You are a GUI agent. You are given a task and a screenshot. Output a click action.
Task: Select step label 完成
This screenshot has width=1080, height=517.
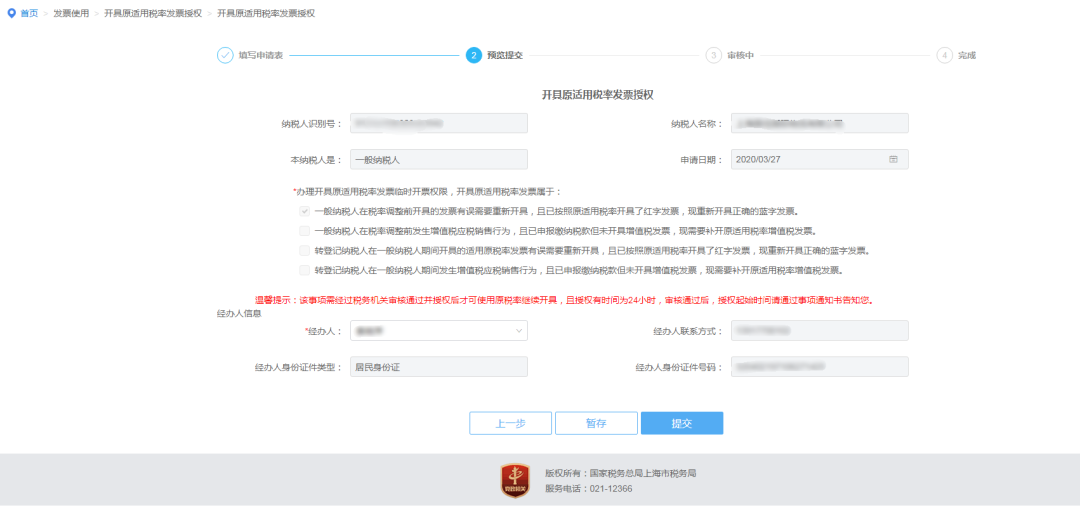tap(966, 55)
